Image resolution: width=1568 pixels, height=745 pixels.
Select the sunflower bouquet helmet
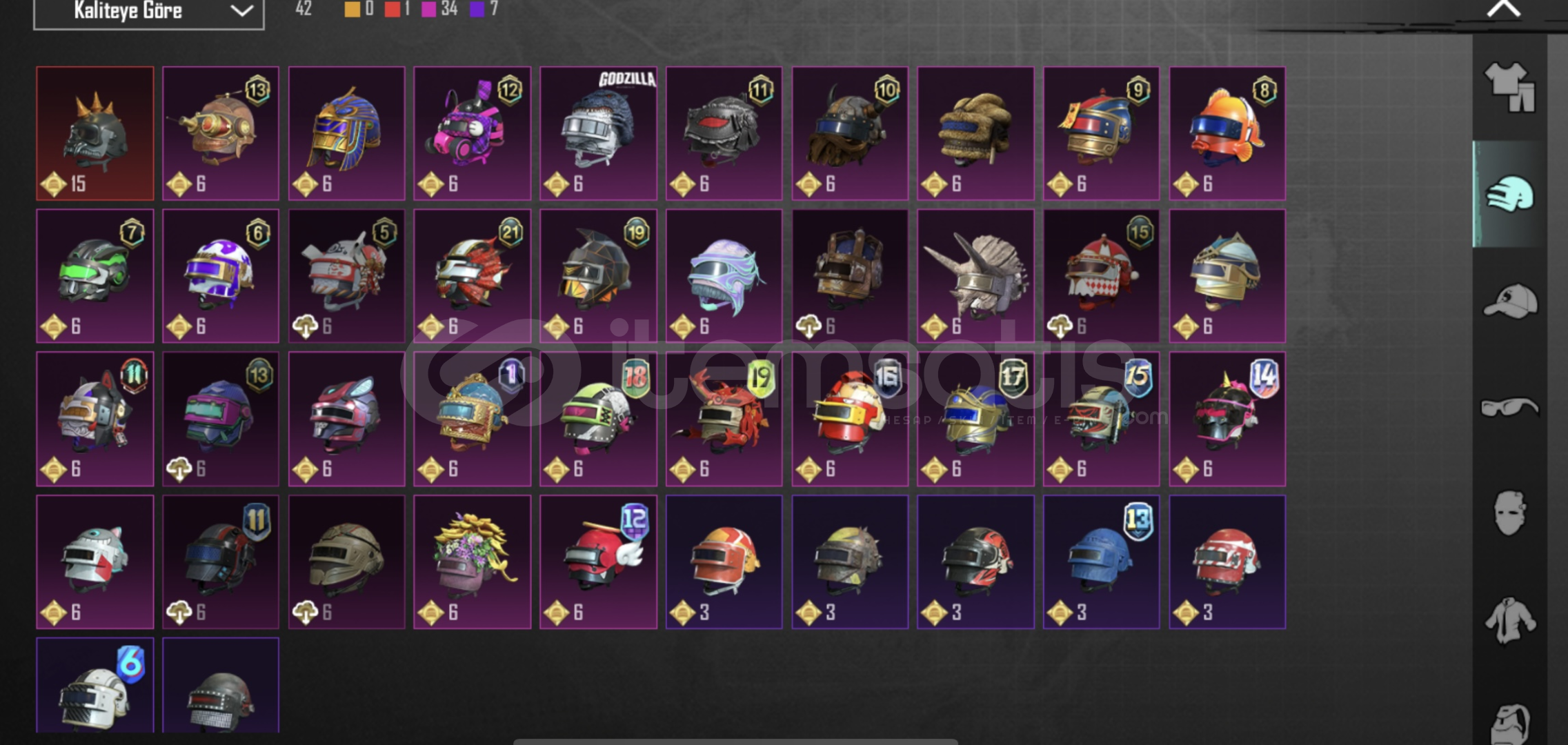pyautogui.click(x=473, y=562)
